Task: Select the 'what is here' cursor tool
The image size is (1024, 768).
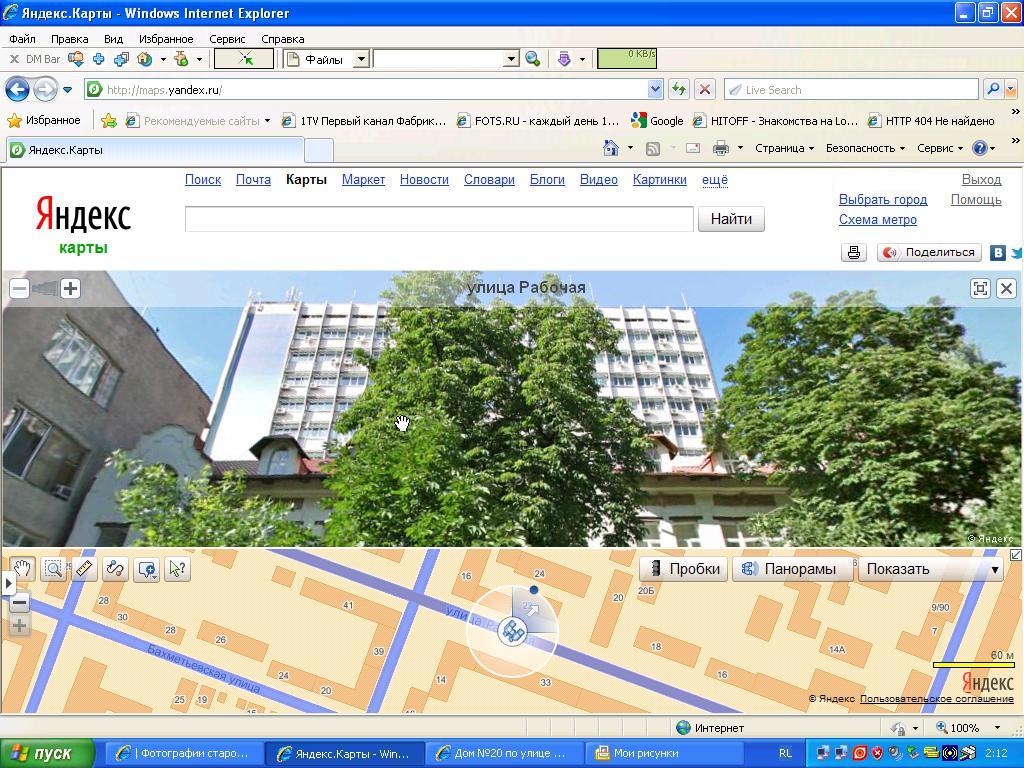Action: [177, 569]
